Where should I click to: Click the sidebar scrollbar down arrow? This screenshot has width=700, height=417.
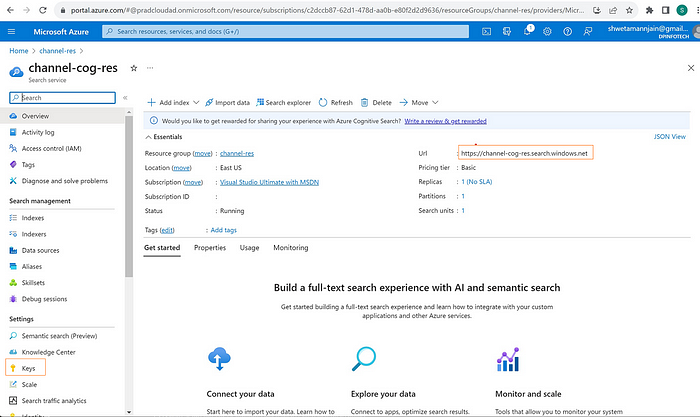(129, 412)
